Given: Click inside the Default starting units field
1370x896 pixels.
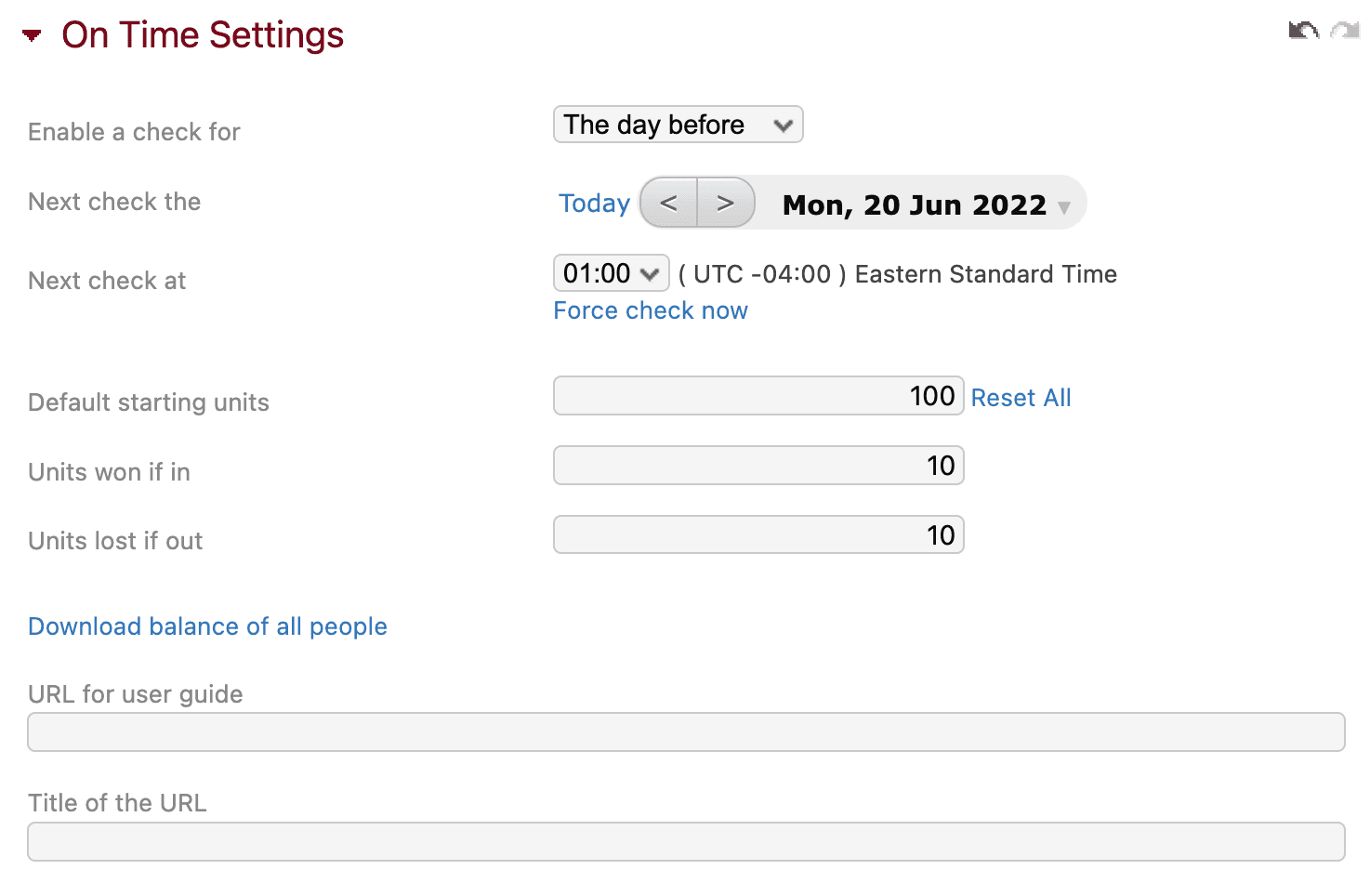Looking at the screenshot, I should click(x=757, y=395).
